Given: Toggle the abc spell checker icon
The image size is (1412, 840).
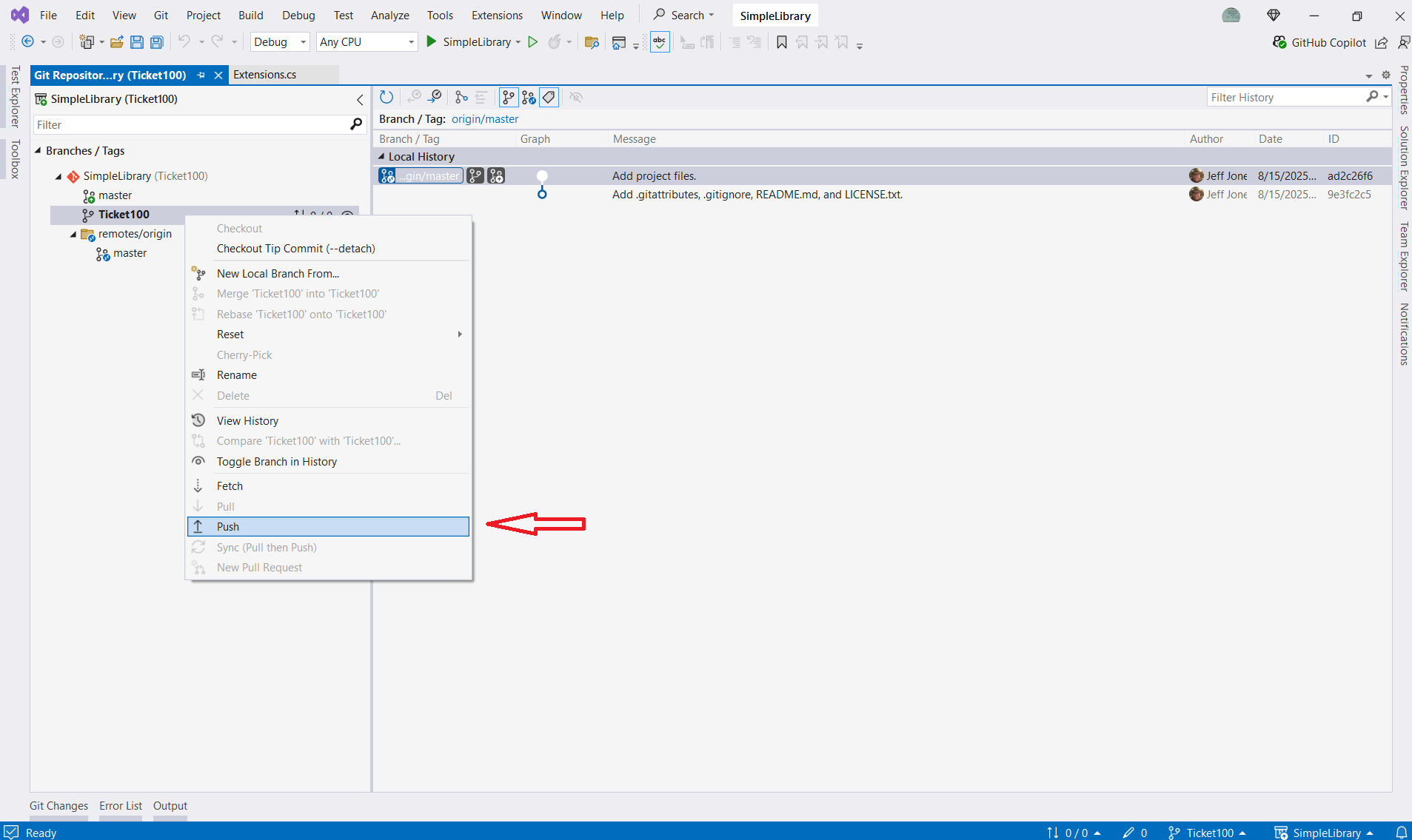Looking at the screenshot, I should pyautogui.click(x=660, y=42).
